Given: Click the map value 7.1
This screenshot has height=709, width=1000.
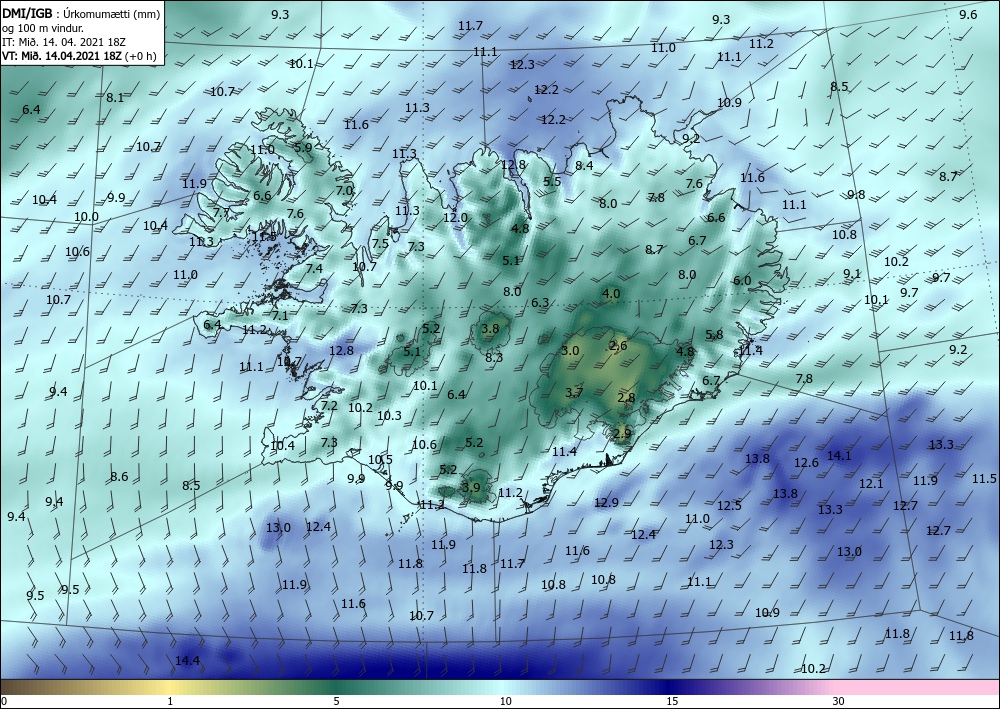Looking at the screenshot, I should tap(280, 315).
